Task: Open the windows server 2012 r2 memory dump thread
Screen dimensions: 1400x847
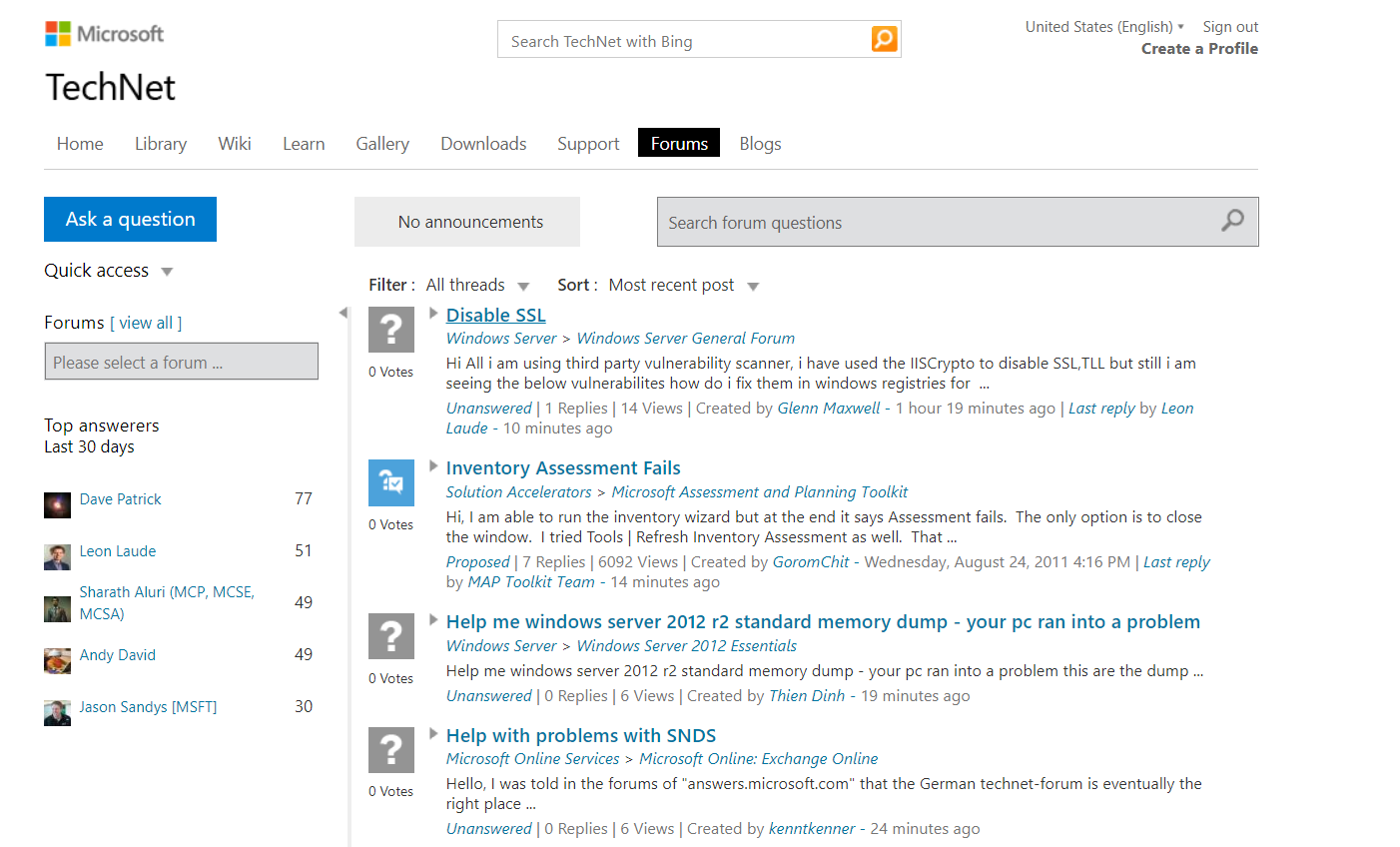Action: (x=823, y=621)
